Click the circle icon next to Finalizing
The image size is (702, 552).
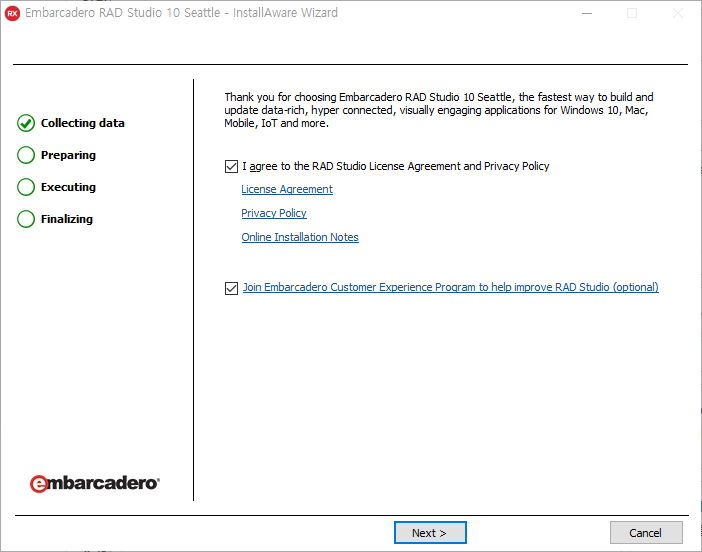point(26,219)
